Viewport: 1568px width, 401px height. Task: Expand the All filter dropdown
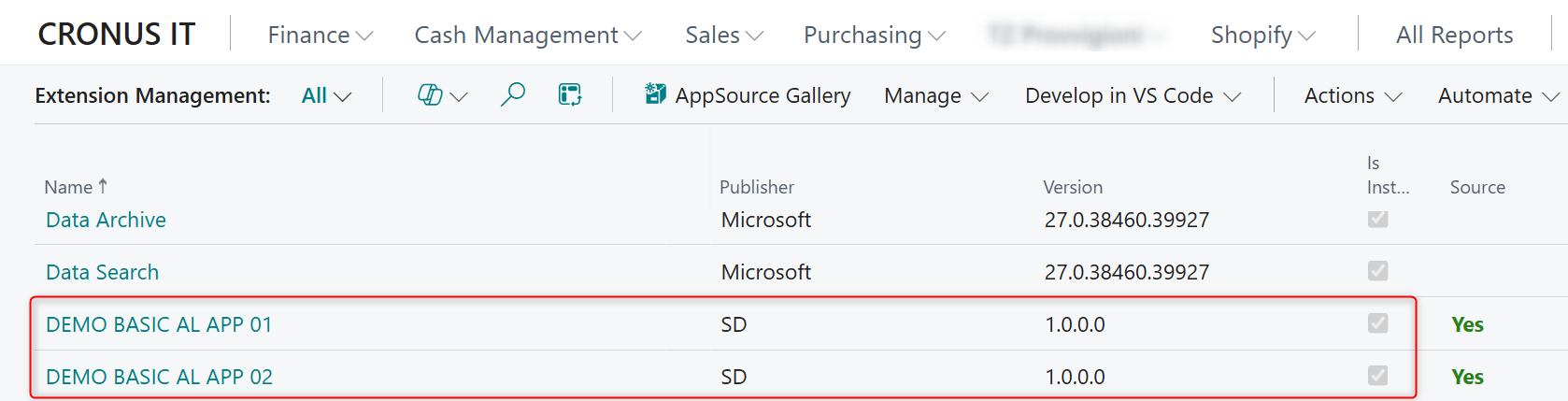(326, 95)
